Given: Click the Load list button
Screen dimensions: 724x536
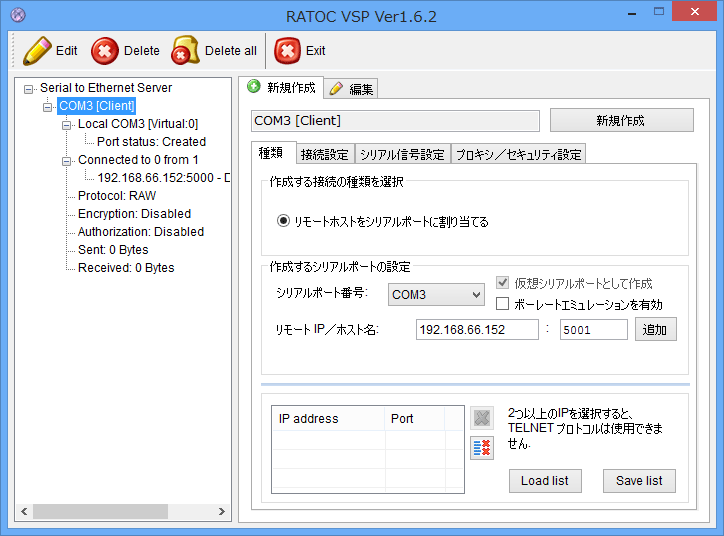Looking at the screenshot, I should (x=545, y=481).
